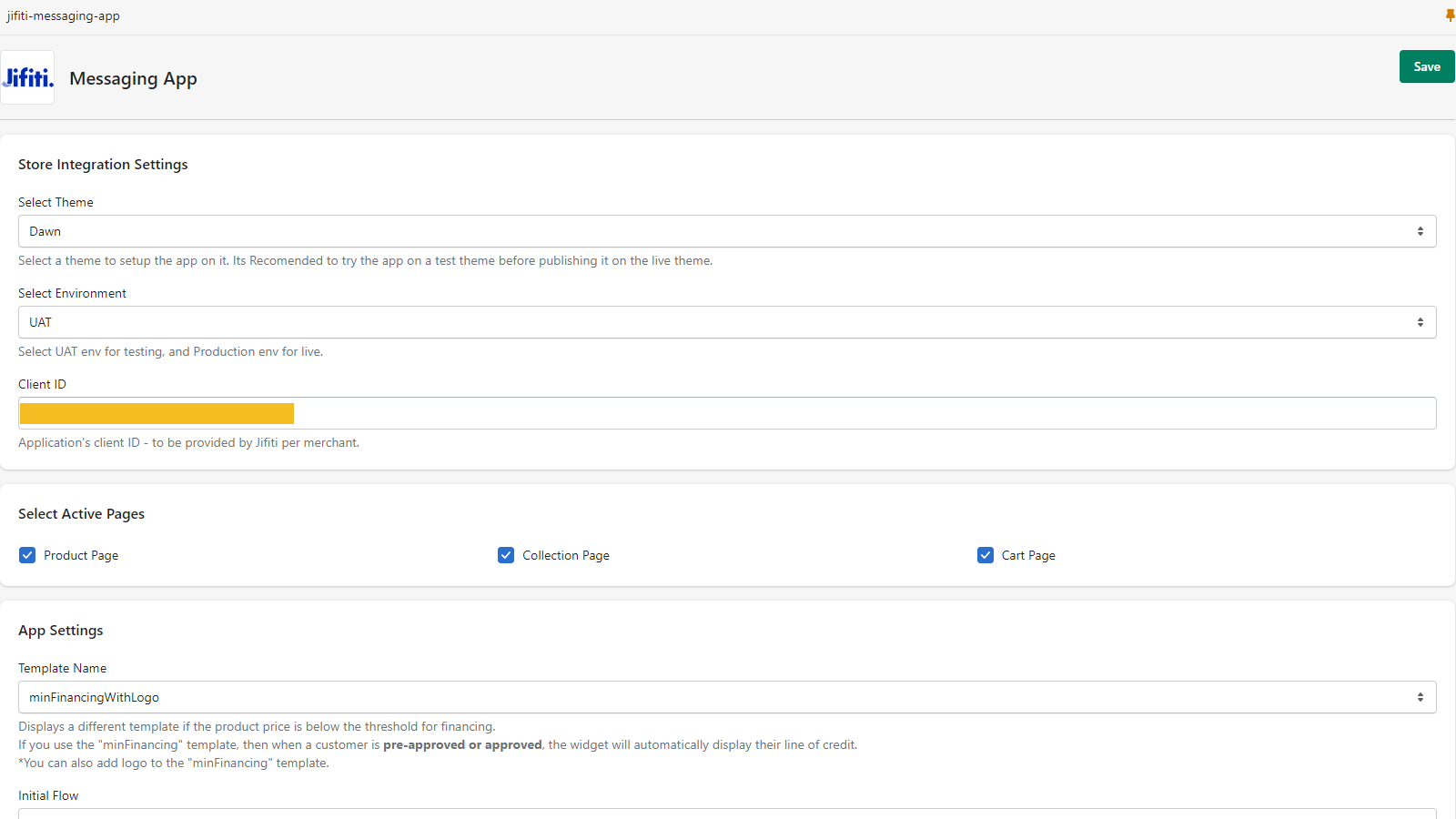Click the Jifiti logo icon
Image resolution: width=1456 pixels, height=819 pixels.
coord(27,77)
